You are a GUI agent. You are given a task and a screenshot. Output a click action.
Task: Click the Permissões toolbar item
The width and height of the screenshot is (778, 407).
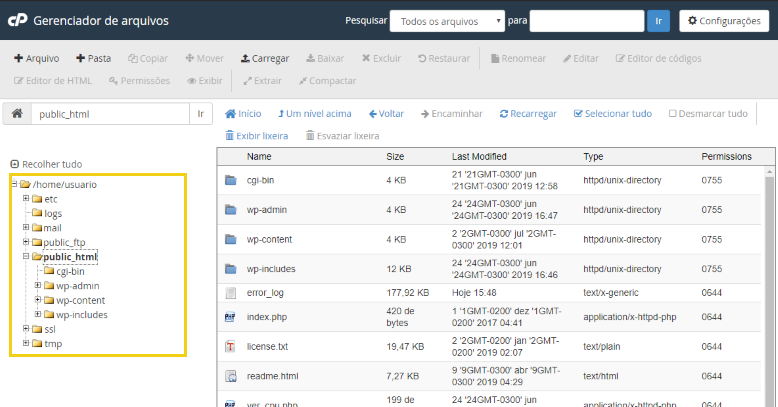pos(139,80)
